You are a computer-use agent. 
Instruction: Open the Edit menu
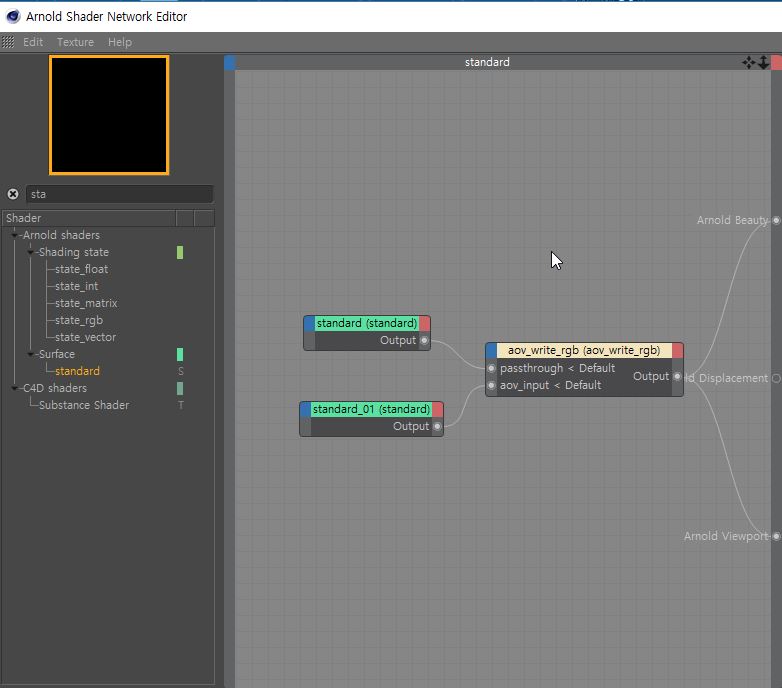(x=33, y=42)
